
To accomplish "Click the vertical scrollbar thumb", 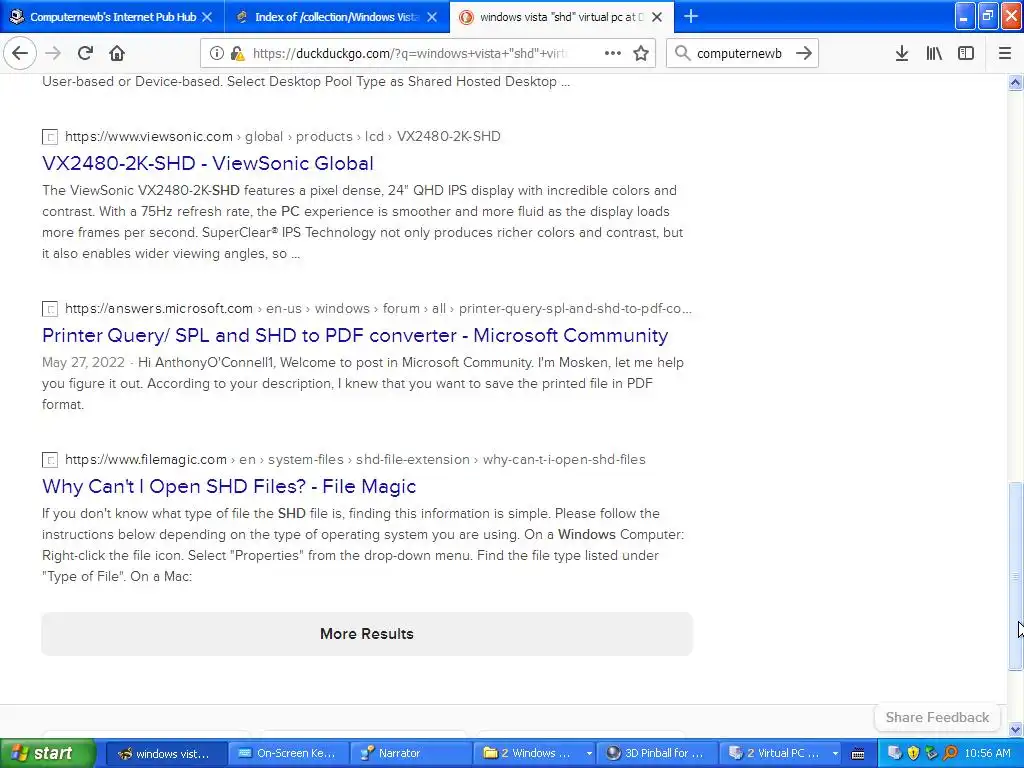I will pos(1015,576).
